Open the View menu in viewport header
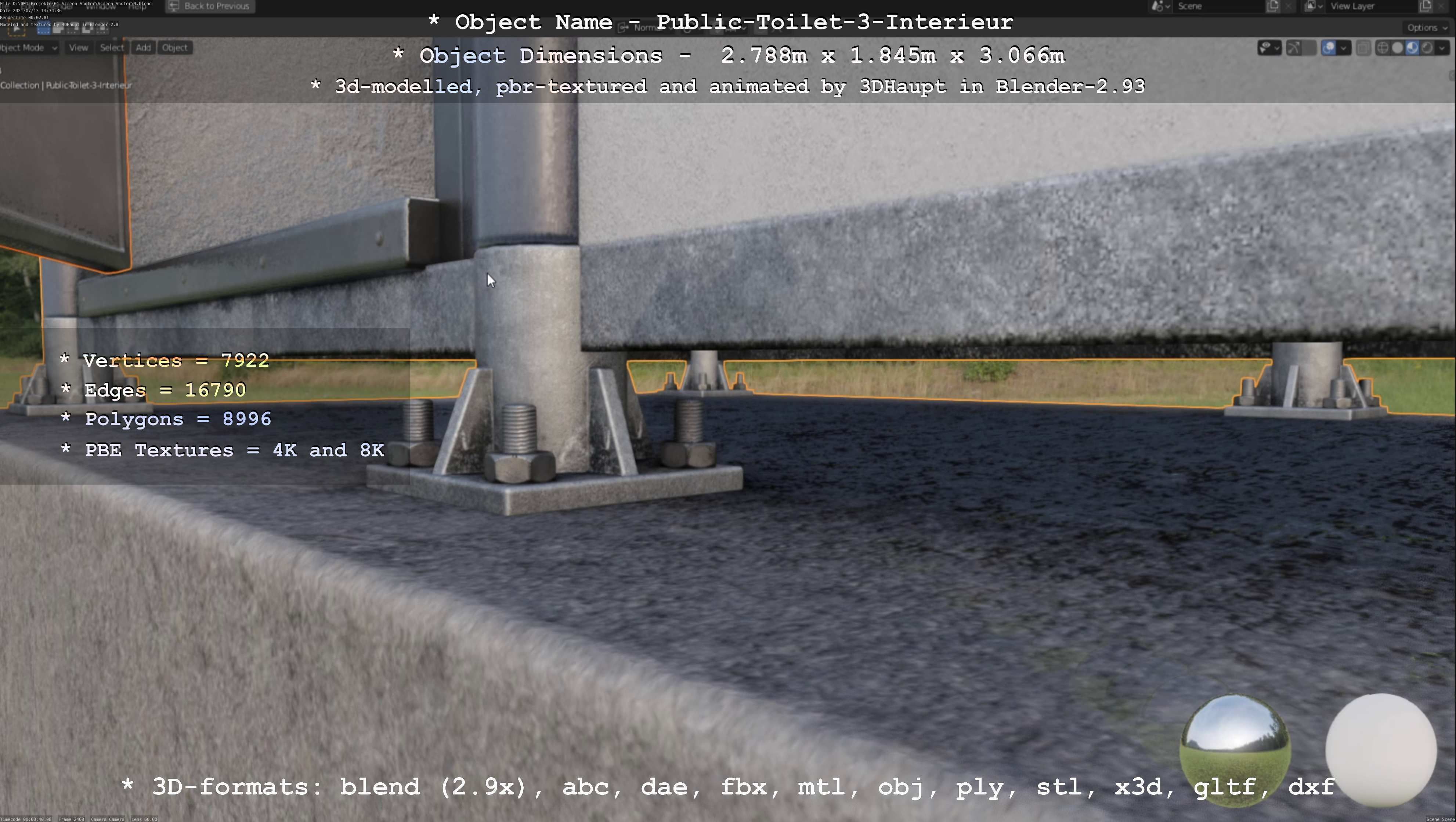The image size is (1456, 822). [x=79, y=48]
